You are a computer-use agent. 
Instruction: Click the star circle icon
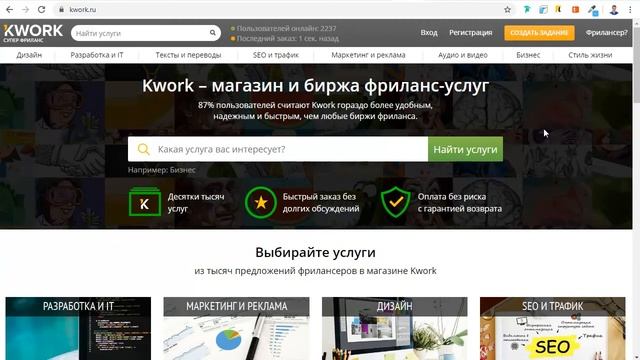[x=260, y=202]
